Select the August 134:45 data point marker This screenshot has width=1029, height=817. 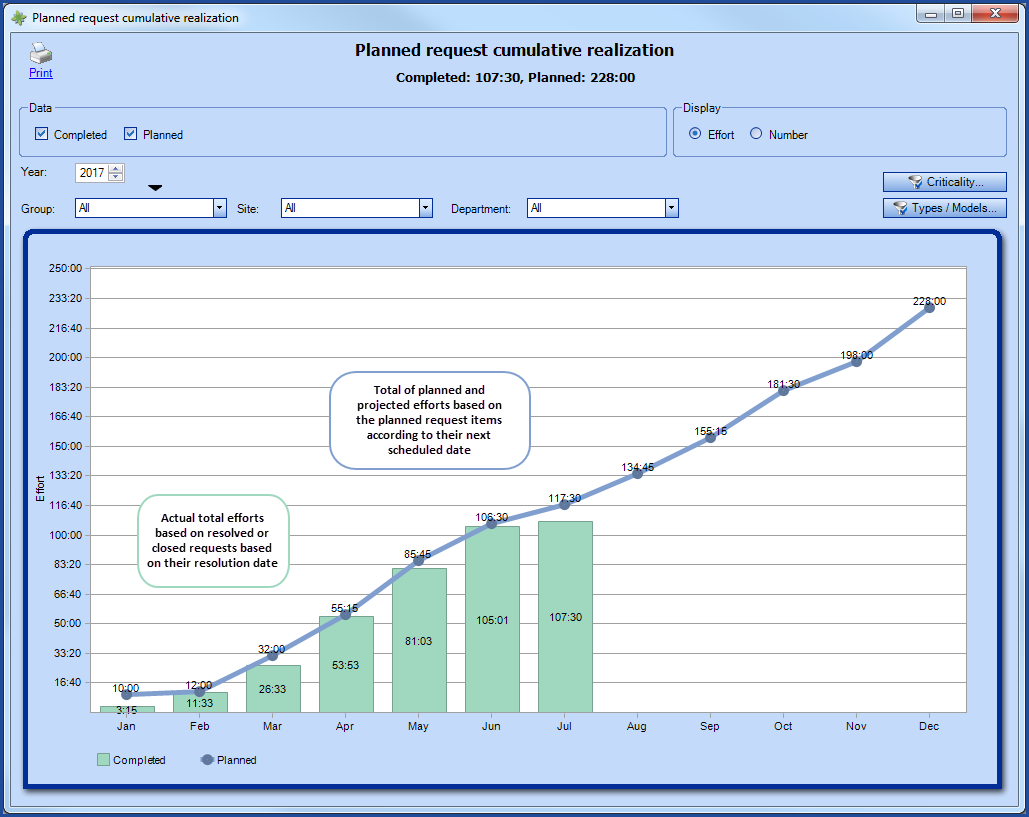tap(637, 475)
